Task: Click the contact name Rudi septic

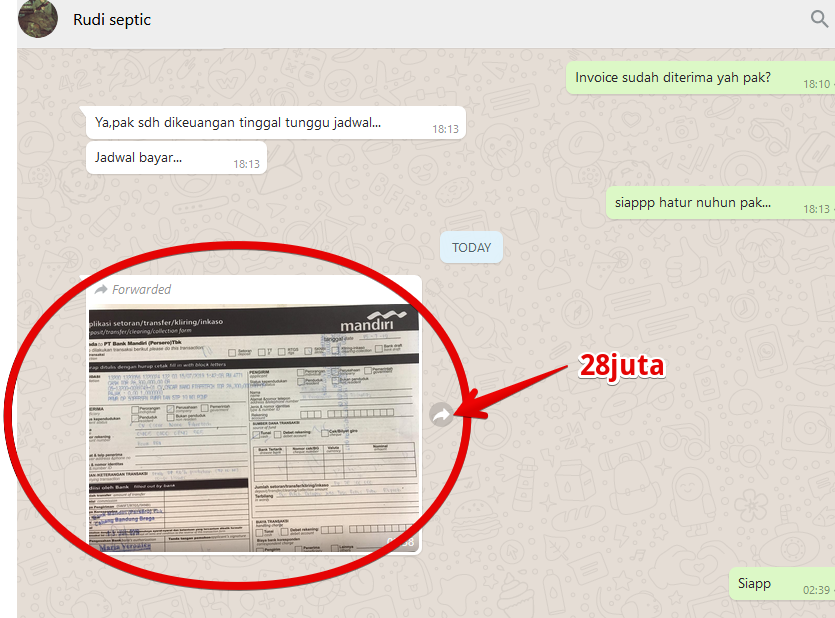Action: 112,20
